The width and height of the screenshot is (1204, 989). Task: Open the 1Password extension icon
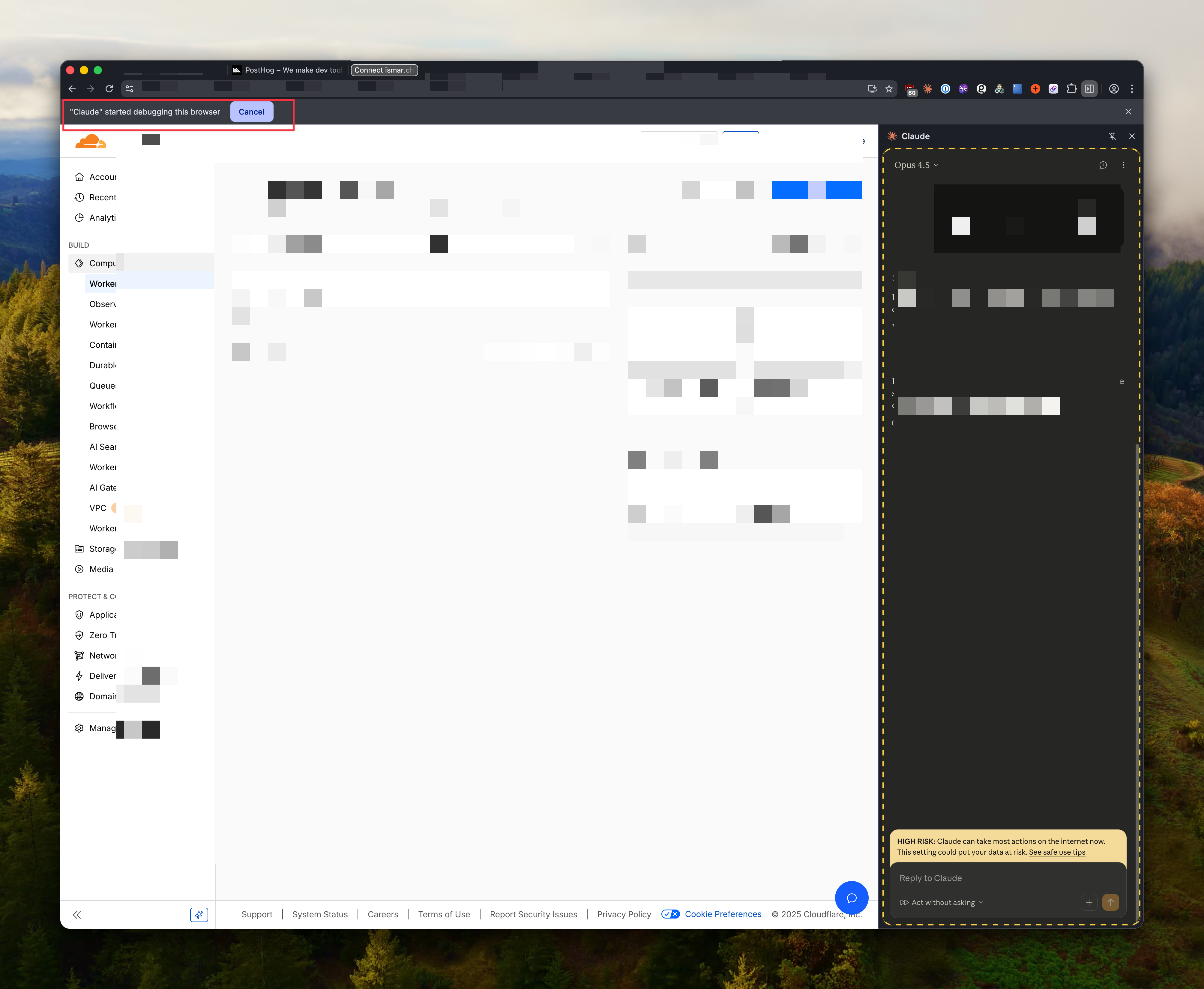[x=945, y=89]
